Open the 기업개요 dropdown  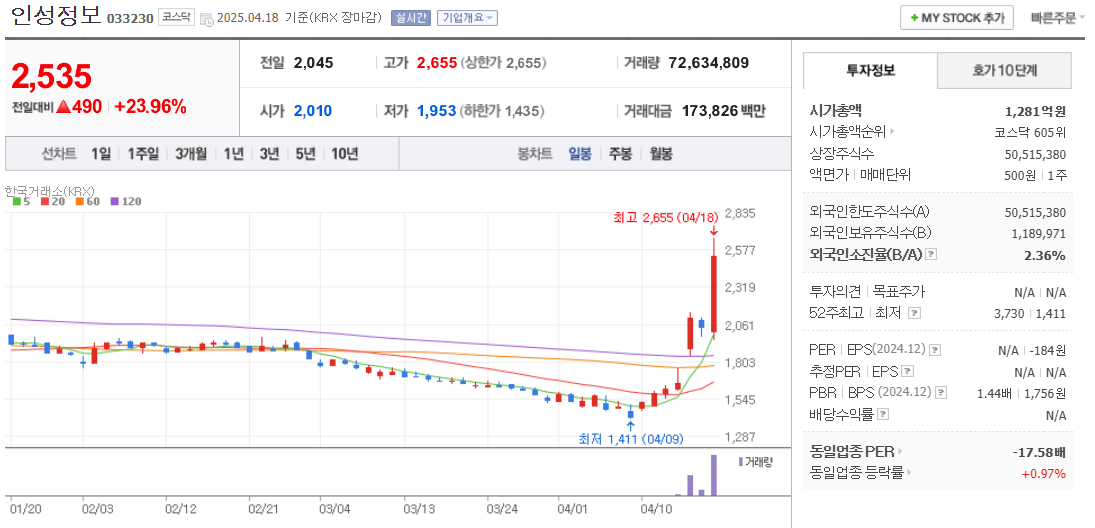pyautogui.click(x=467, y=18)
